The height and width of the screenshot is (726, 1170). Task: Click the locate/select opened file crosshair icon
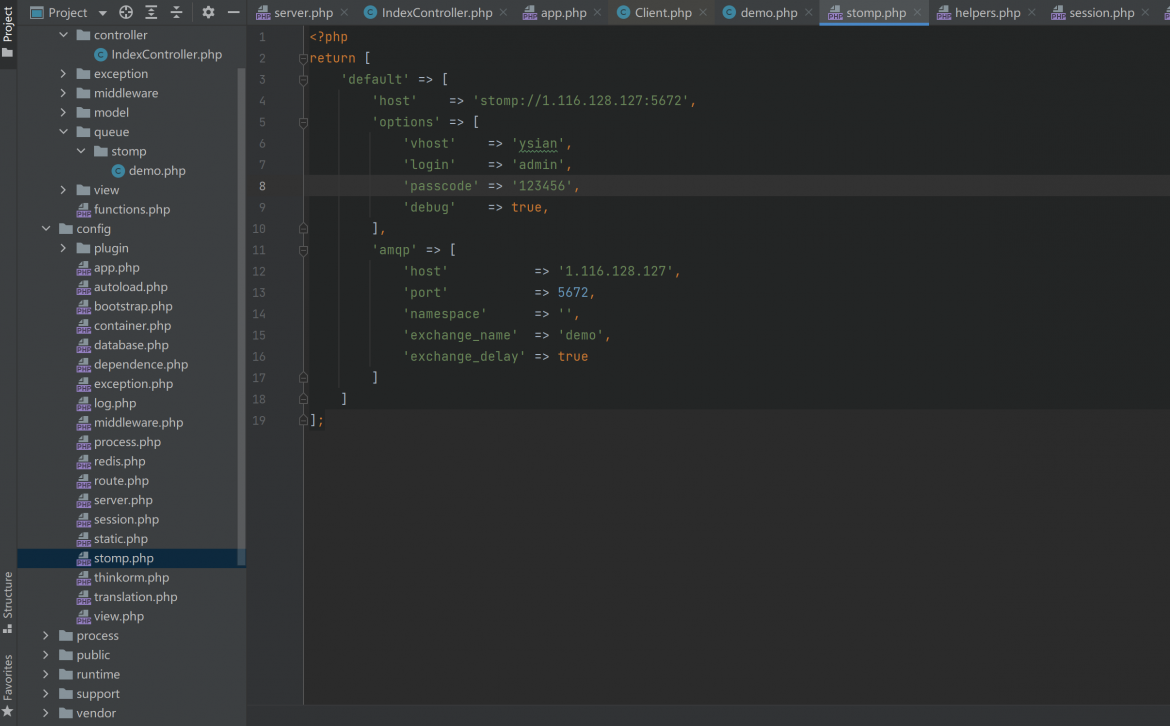click(126, 12)
